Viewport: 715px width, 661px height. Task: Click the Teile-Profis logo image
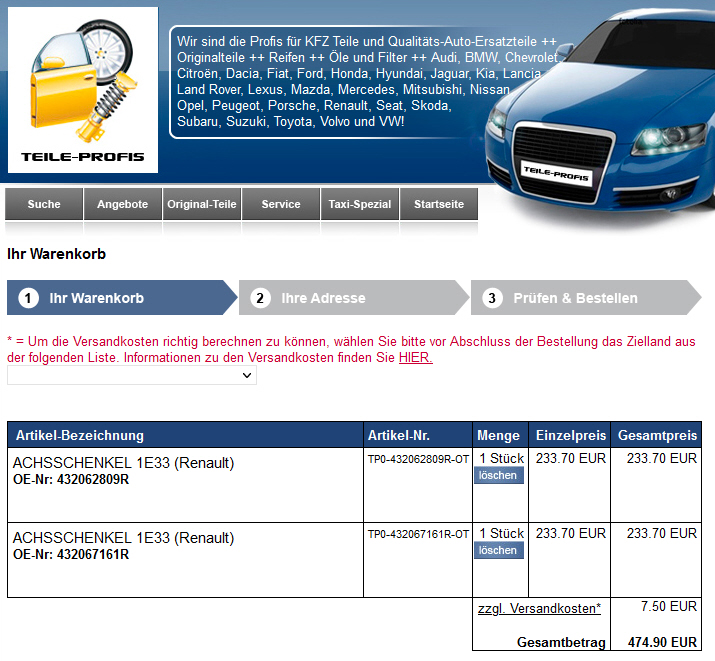pos(83,90)
